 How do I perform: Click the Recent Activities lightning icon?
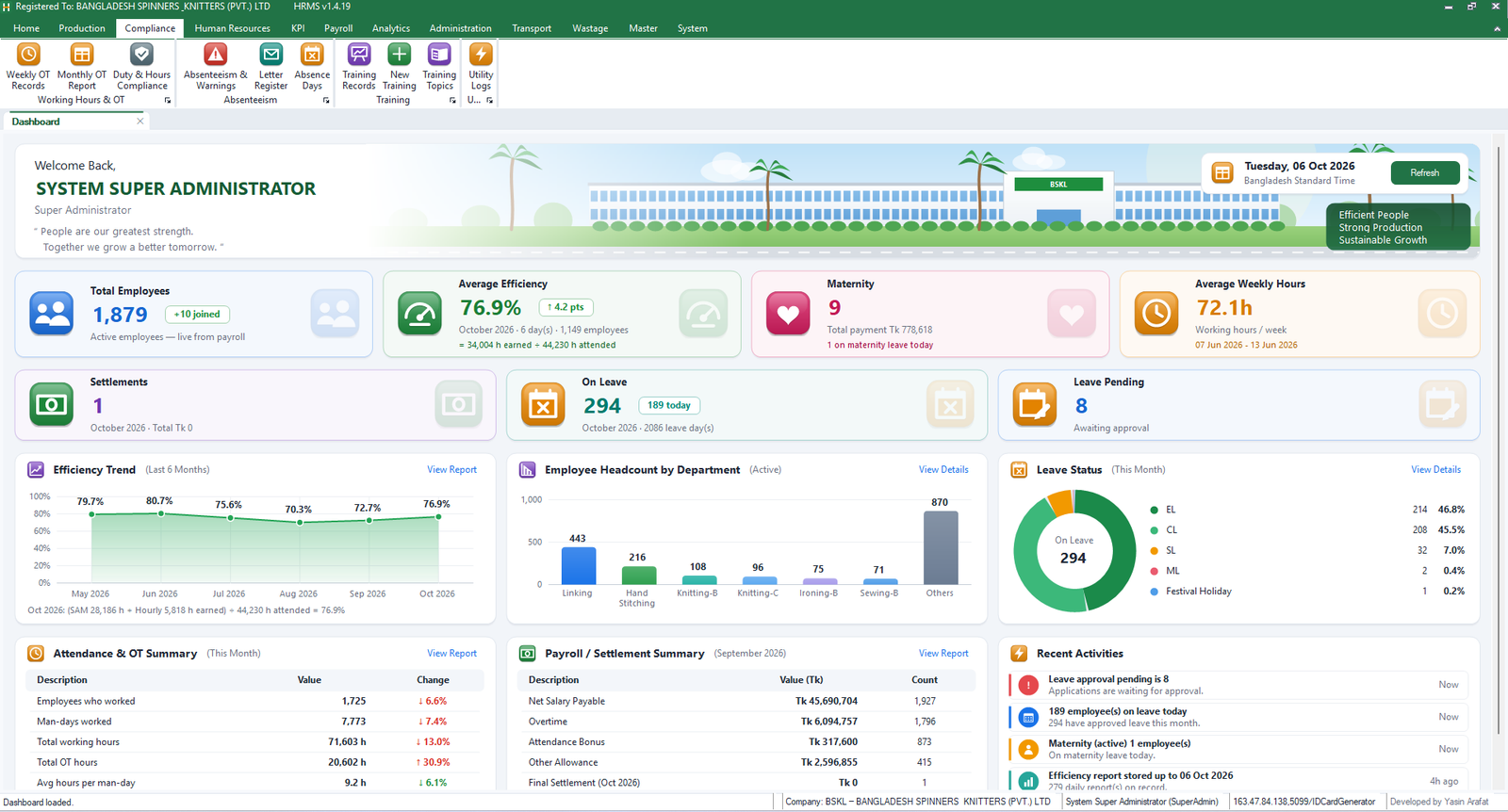[1019, 653]
